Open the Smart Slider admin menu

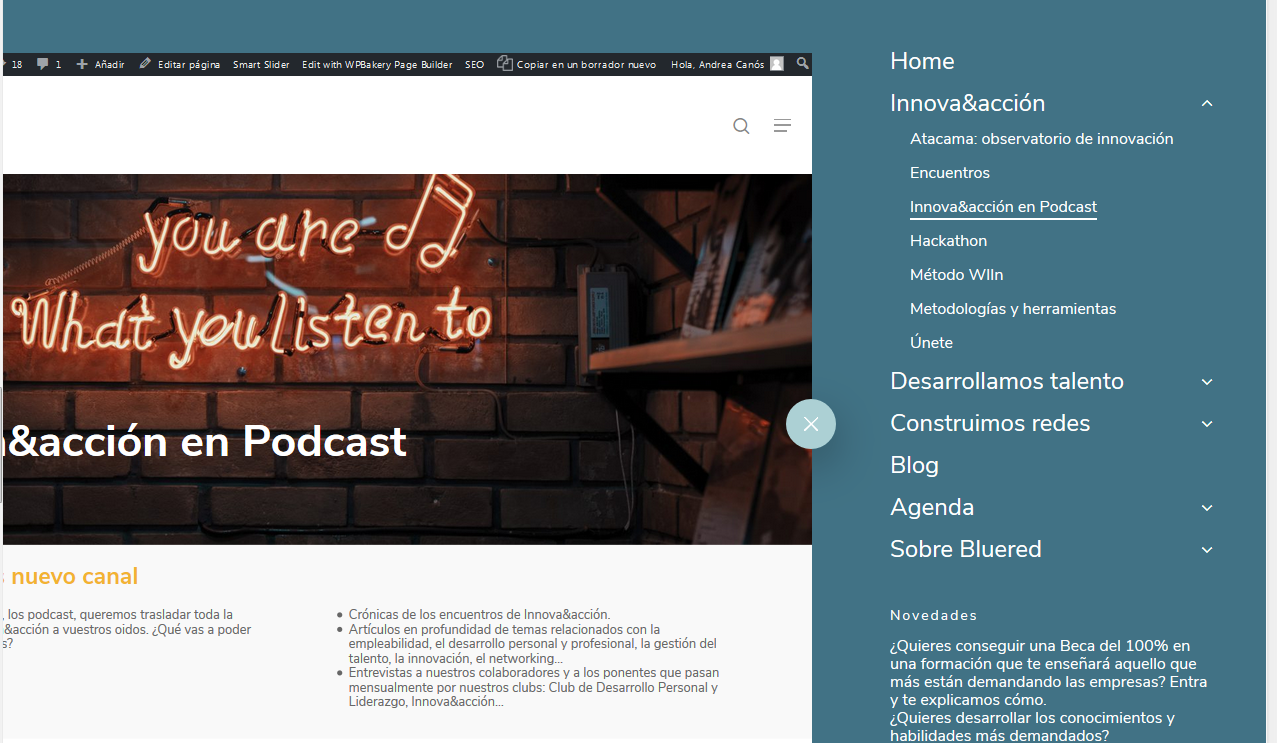pos(261,64)
